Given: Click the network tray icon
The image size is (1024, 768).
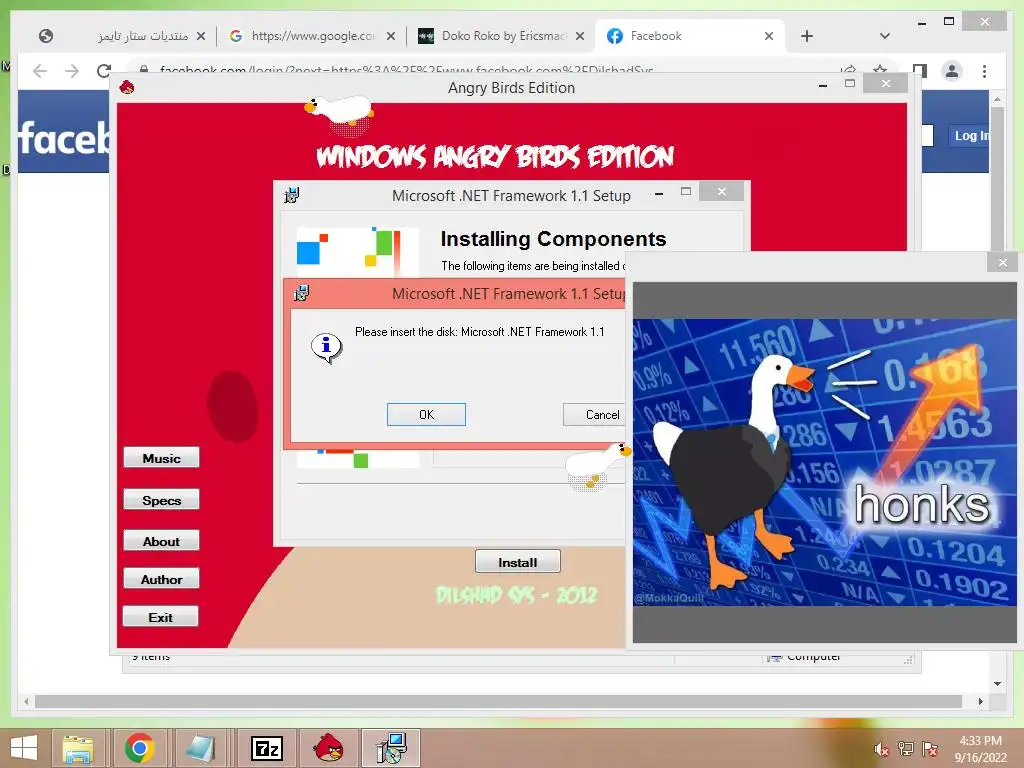Looking at the screenshot, I should pos(906,749).
